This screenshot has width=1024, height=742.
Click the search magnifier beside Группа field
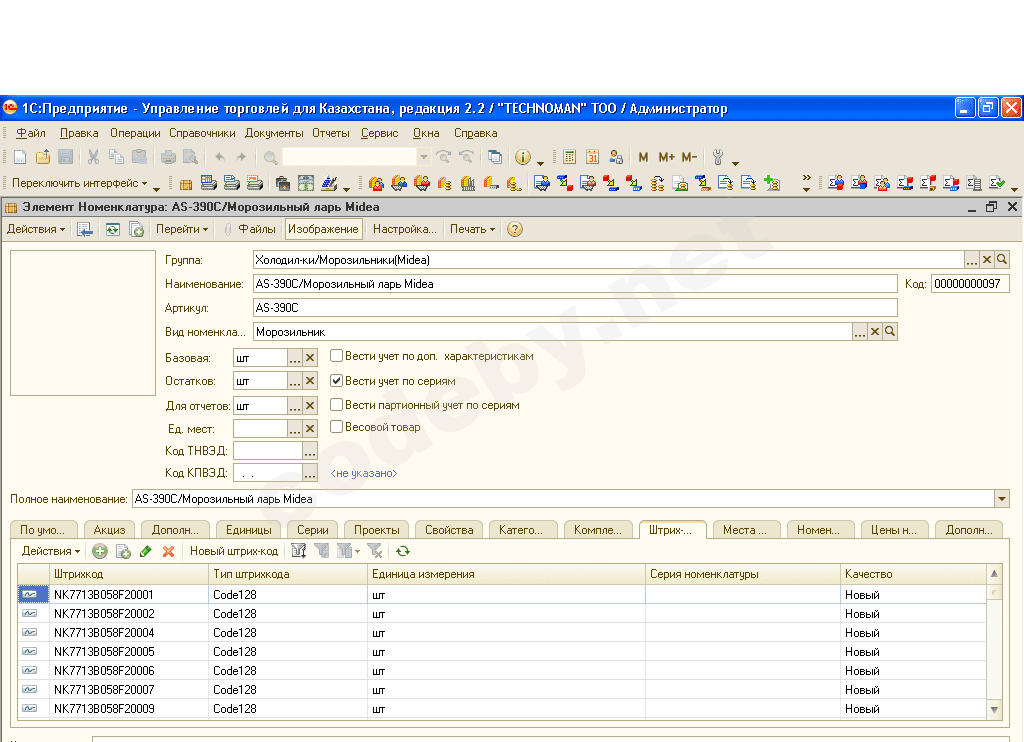[1002, 259]
